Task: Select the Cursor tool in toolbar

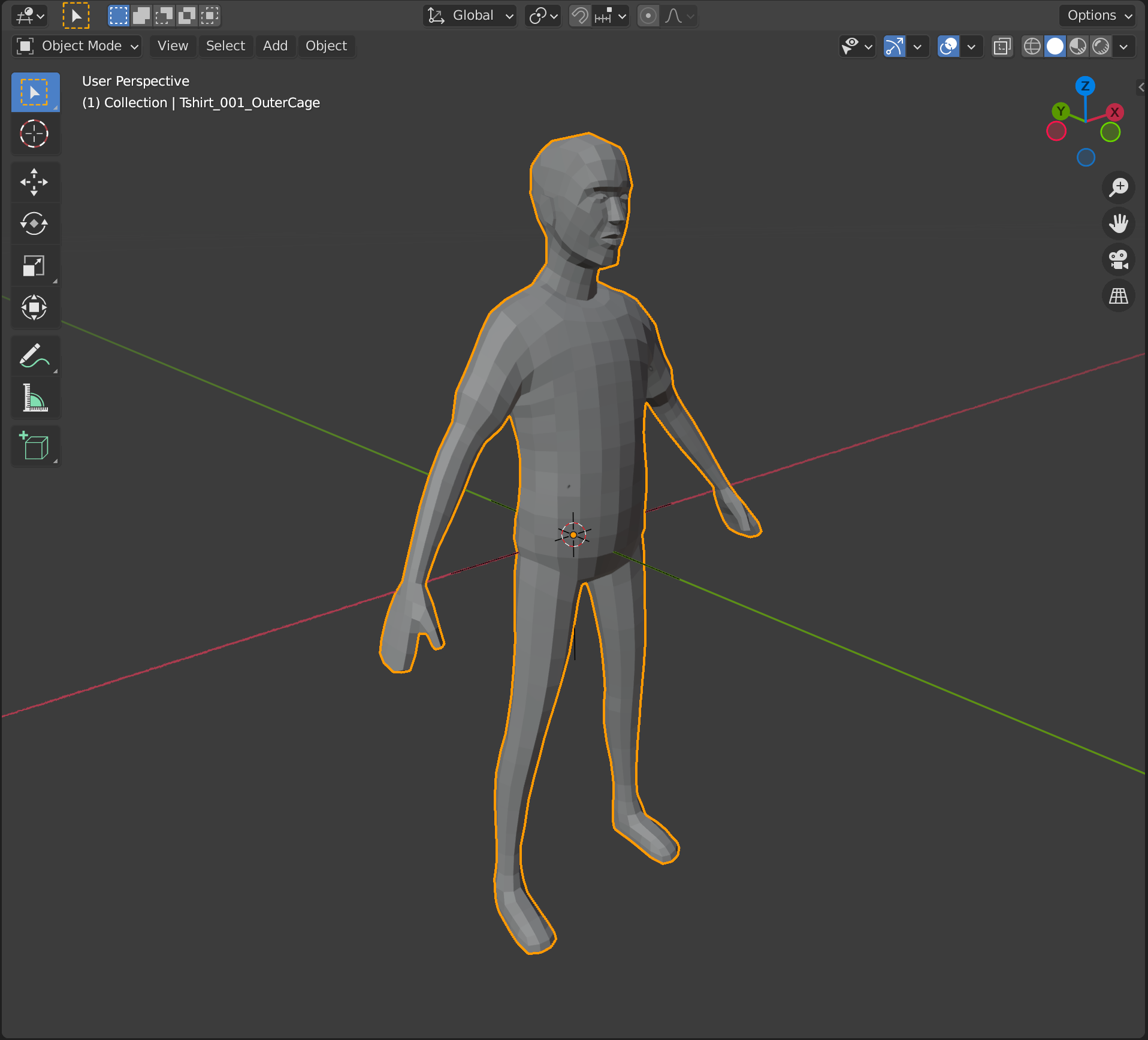Action: [x=34, y=134]
